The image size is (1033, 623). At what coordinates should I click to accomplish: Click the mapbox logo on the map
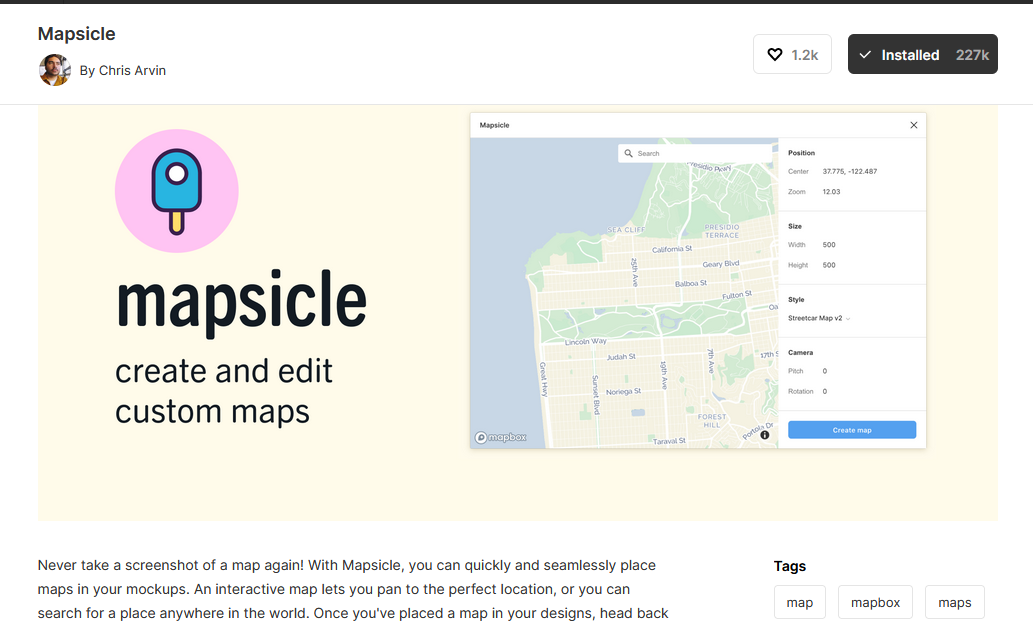pyautogui.click(x=501, y=437)
